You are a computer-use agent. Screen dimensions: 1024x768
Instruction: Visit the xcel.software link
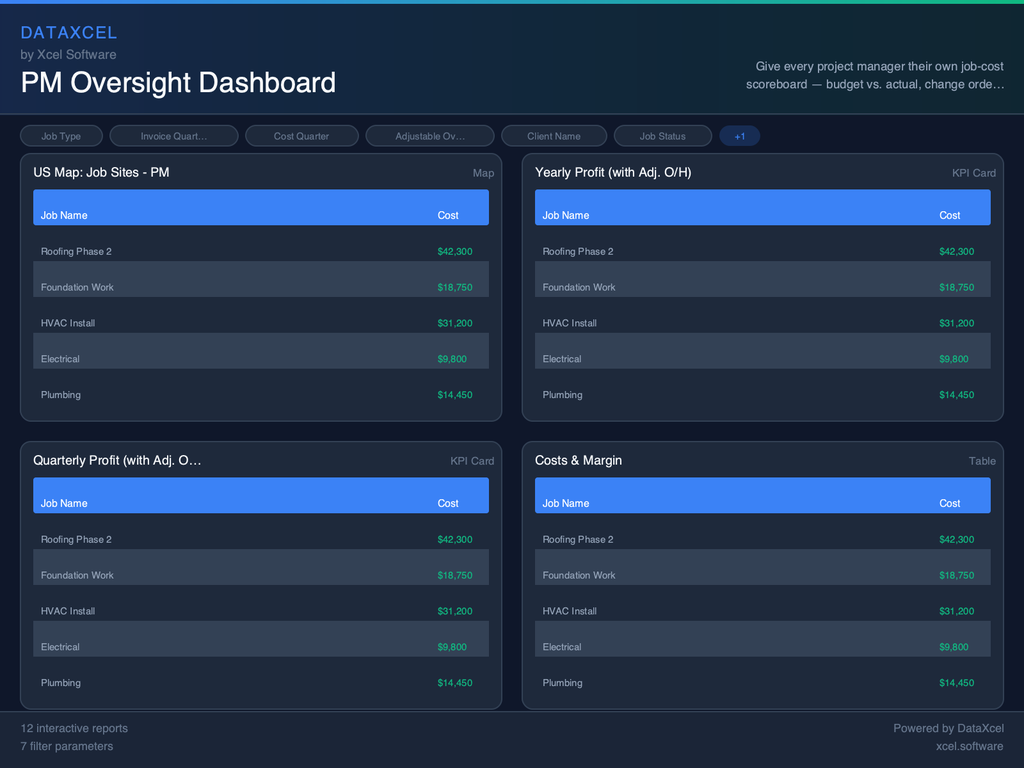click(969, 746)
